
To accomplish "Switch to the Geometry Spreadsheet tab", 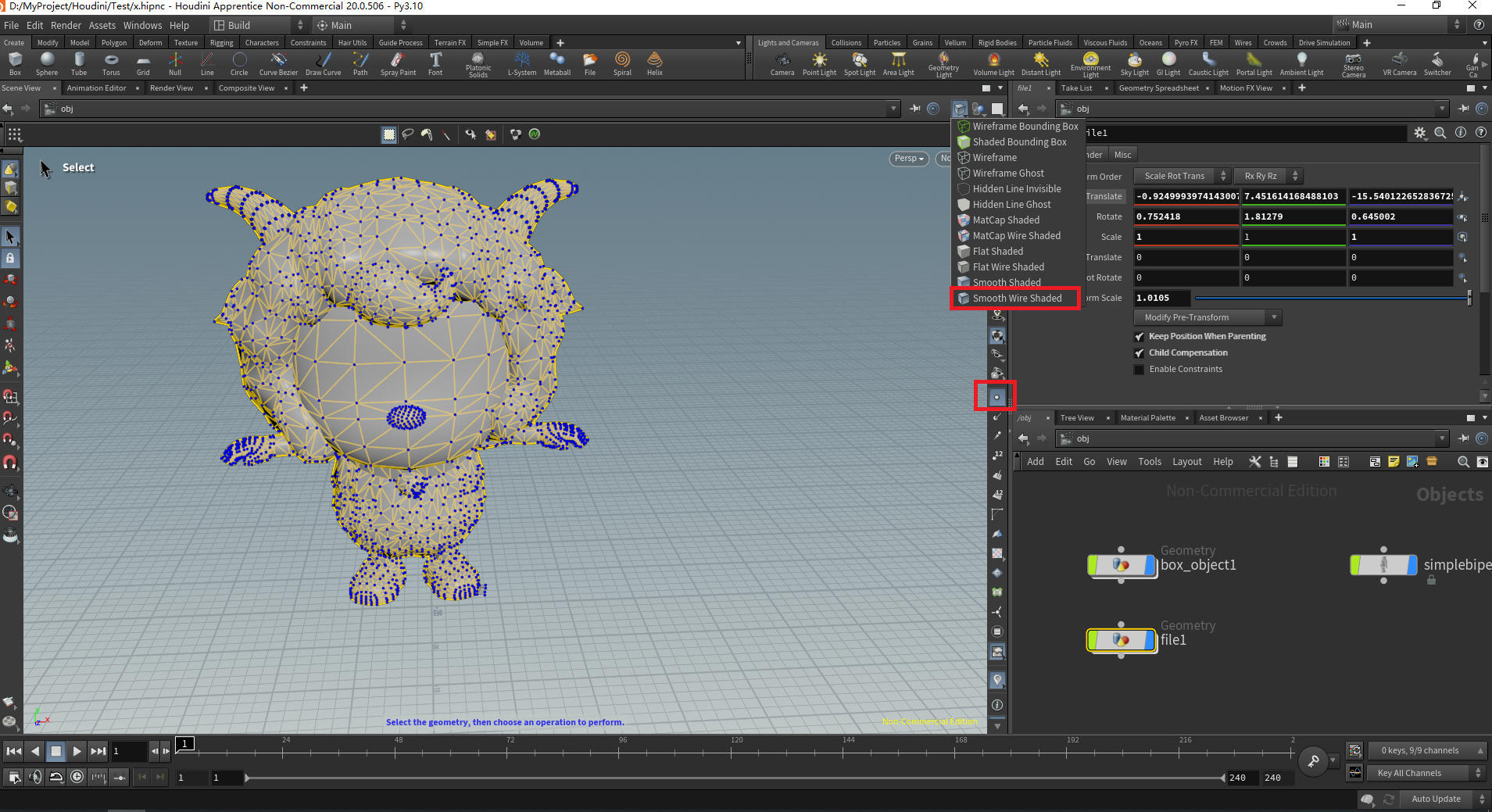I will [x=1158, y=88].
